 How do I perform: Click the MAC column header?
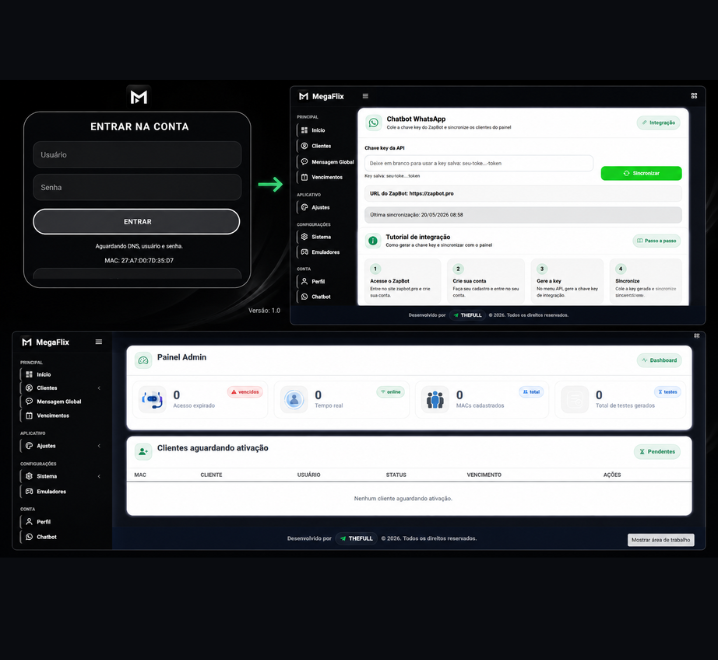click(140, 475)
